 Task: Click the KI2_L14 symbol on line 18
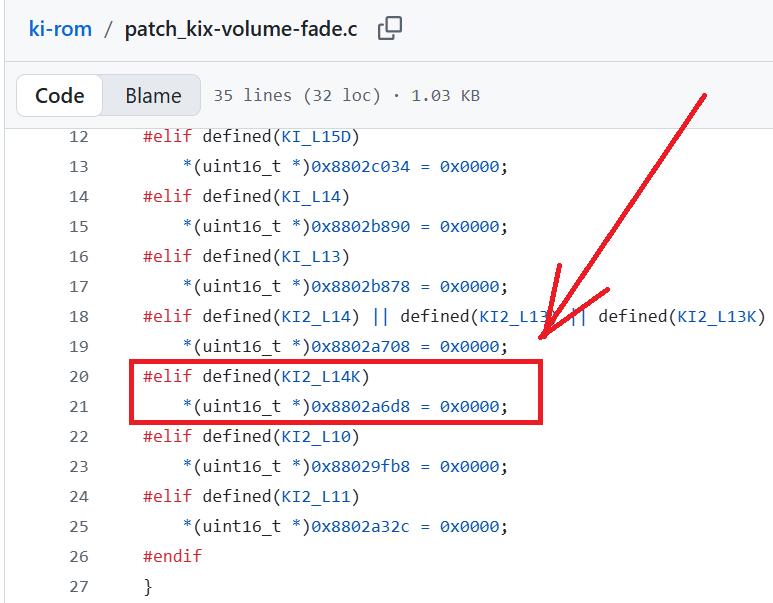tap(316, 317)
